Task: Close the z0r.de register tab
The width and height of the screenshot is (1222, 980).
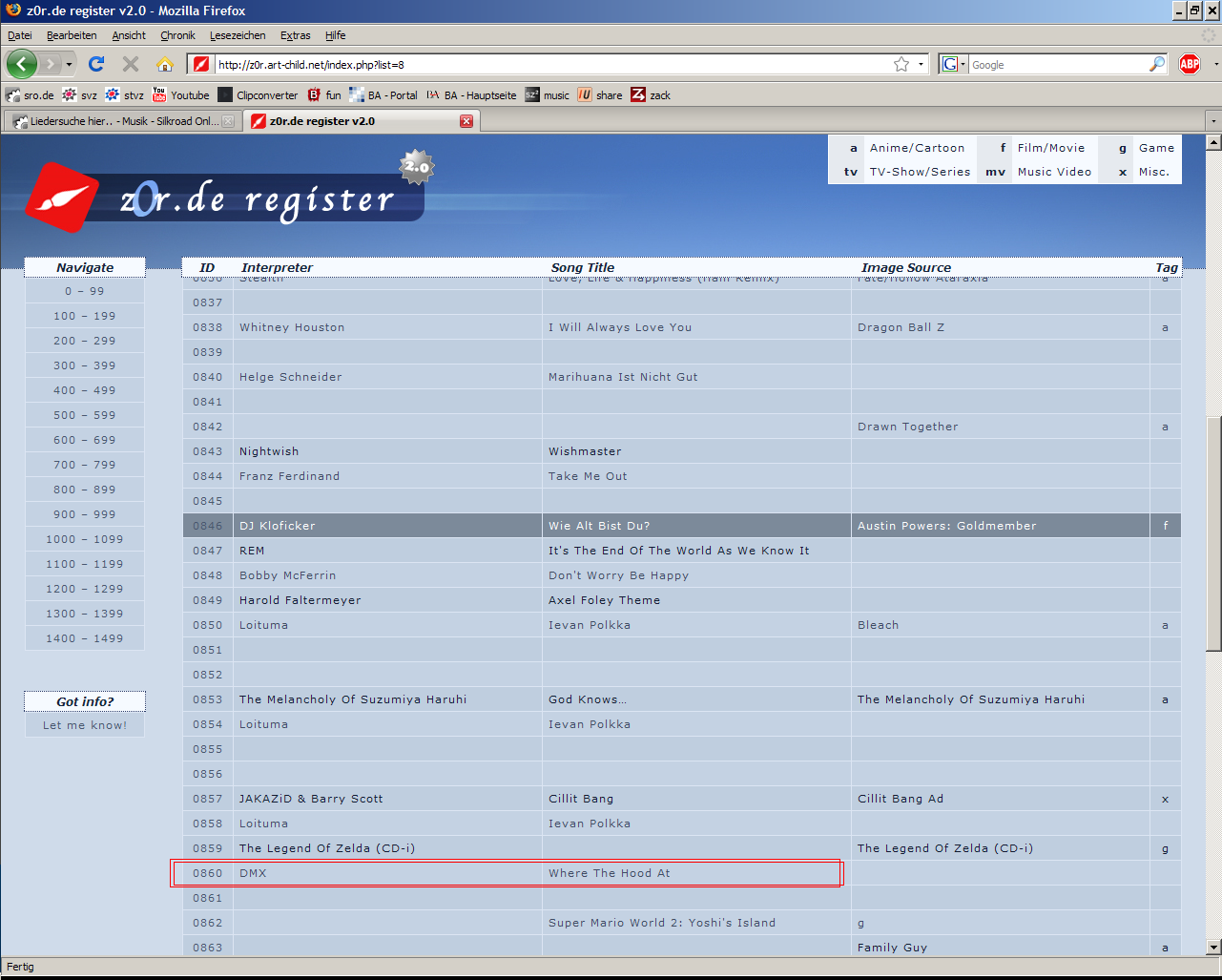Action: pyautogui.click(x=466, y=121)
